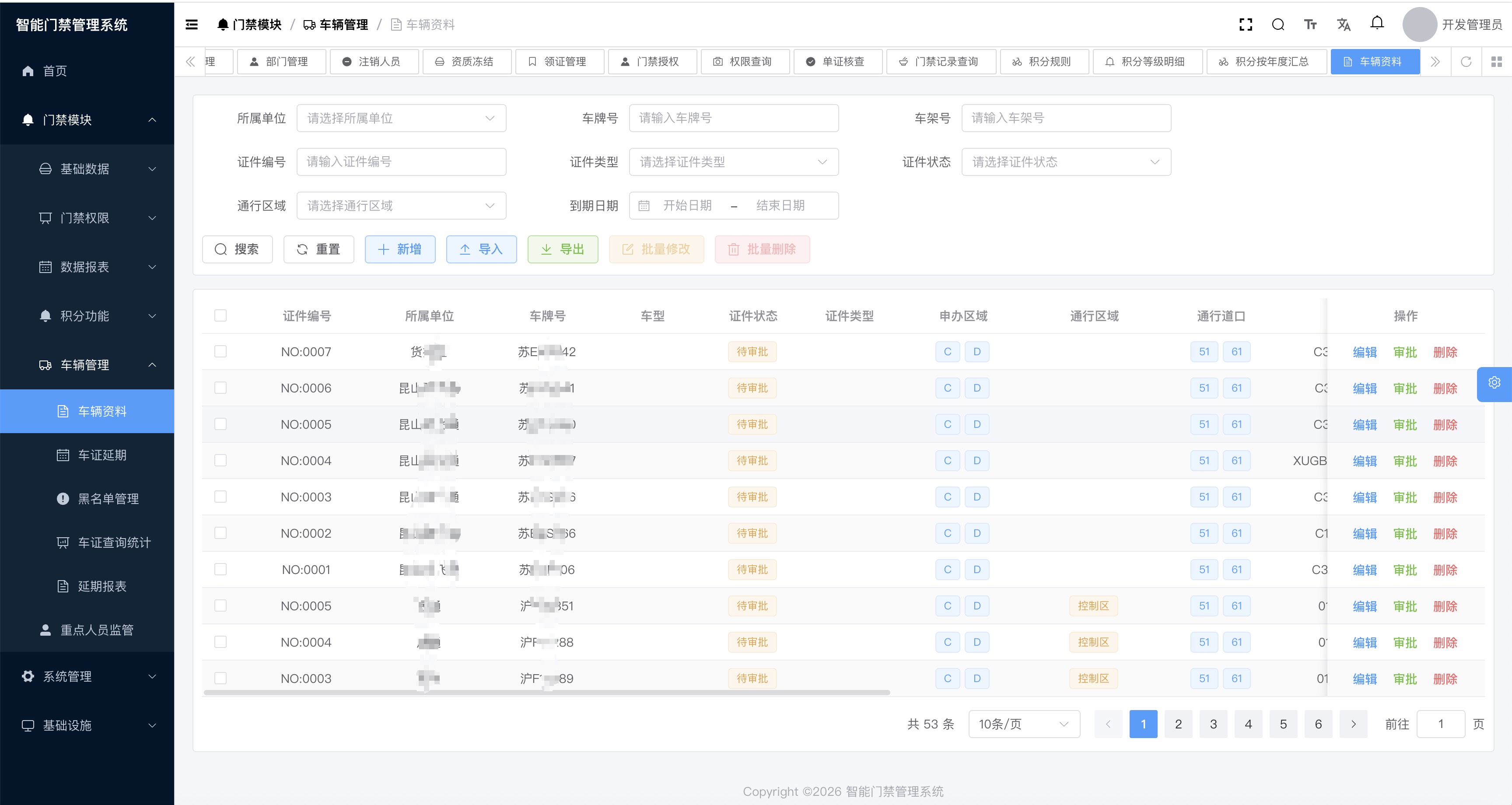The height and width of the screenshot is (805, 1512).
Task: Go to the next page arrow
Action: pyautogui.click(x=1353, y=724)
